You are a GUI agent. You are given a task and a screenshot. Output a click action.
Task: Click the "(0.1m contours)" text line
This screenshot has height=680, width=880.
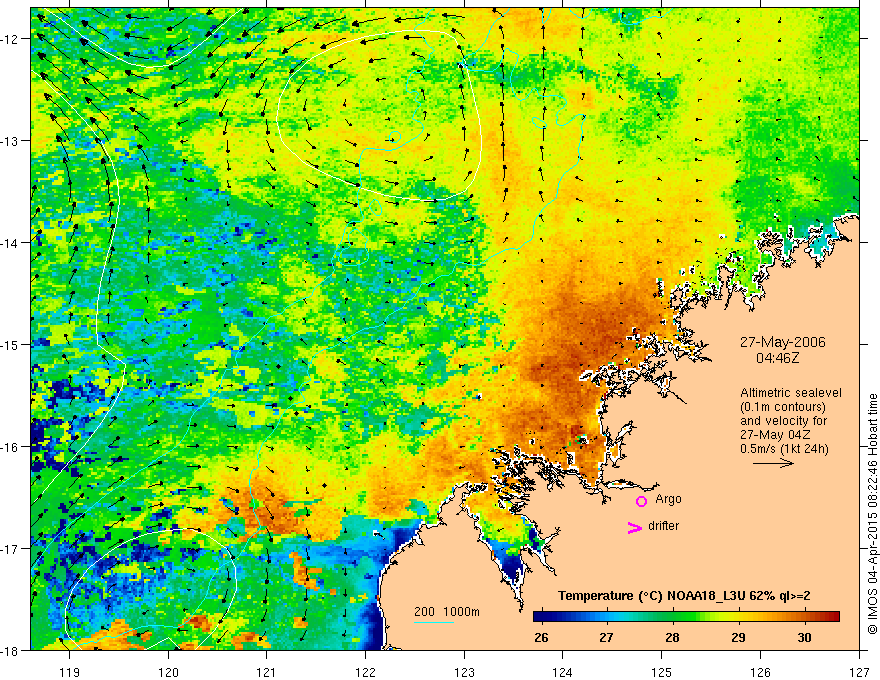click(783, 407)
